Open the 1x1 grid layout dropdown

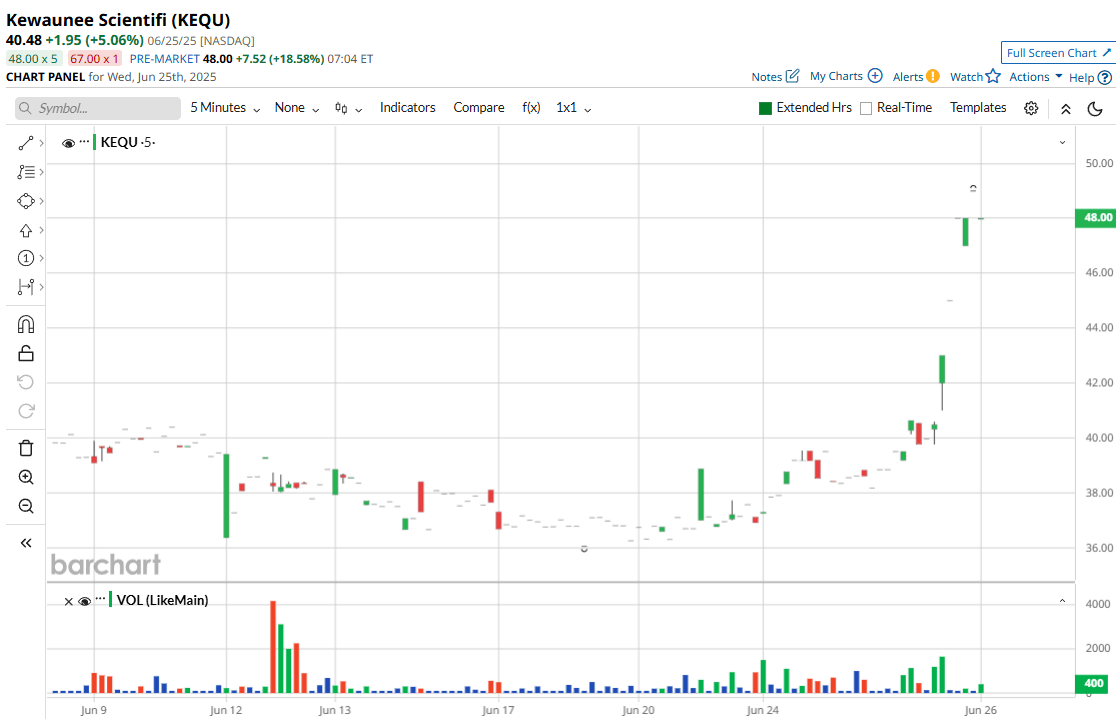click(x=574, y=107)
